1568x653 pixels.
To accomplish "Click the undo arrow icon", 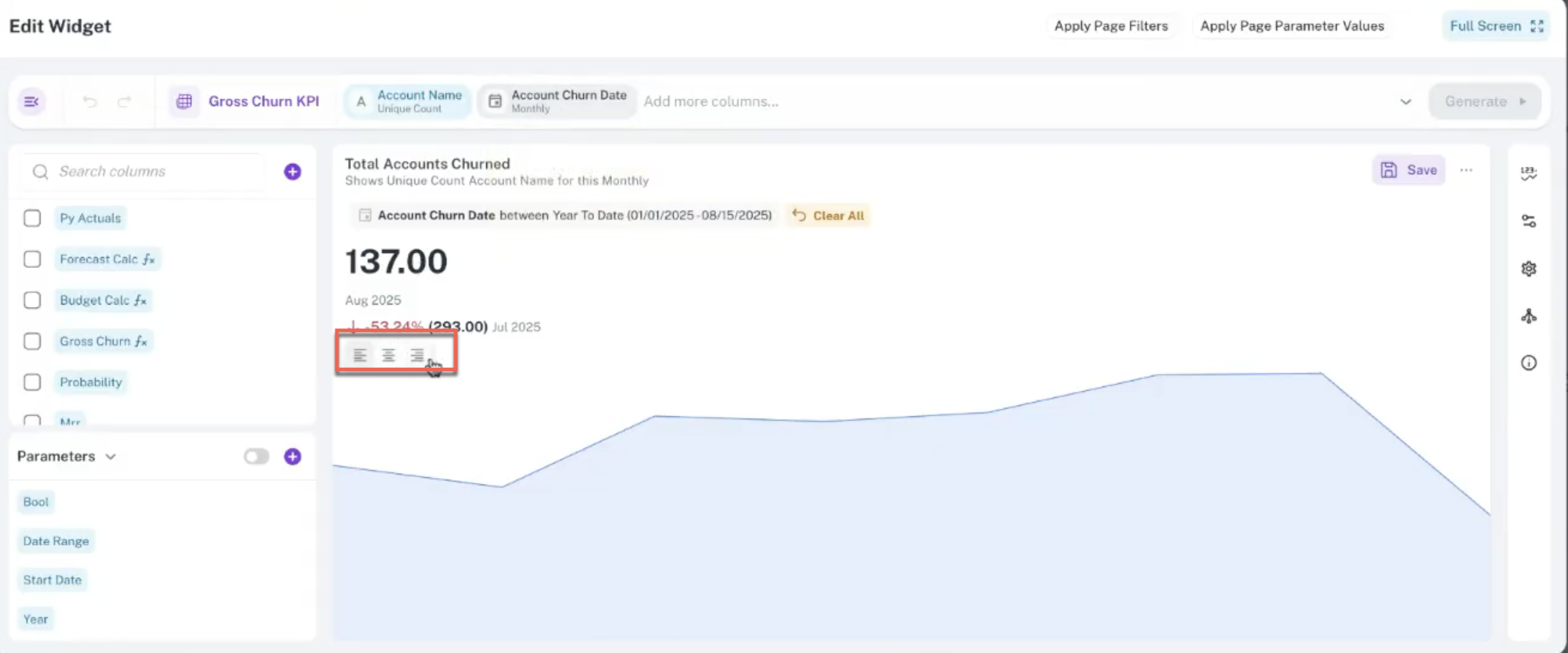I will tap(90, 102).
